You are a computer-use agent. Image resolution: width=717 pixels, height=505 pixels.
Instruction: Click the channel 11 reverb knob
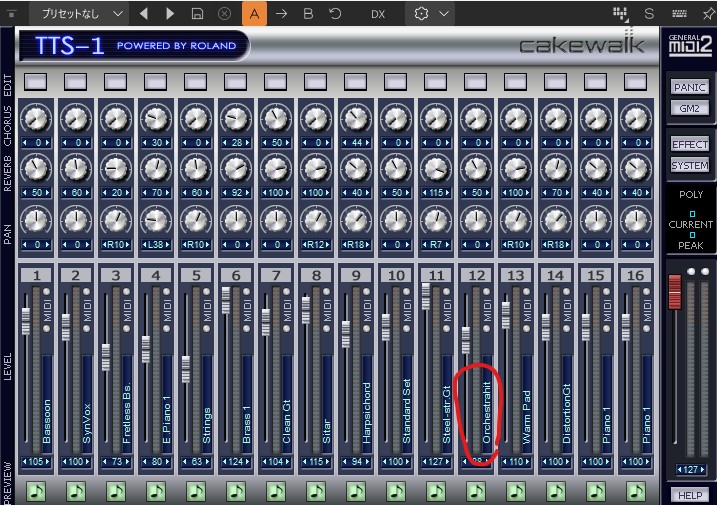tap(436, 168)
